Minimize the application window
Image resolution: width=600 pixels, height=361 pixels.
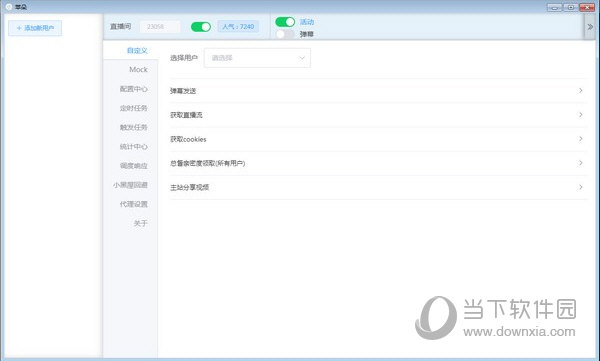554,7
